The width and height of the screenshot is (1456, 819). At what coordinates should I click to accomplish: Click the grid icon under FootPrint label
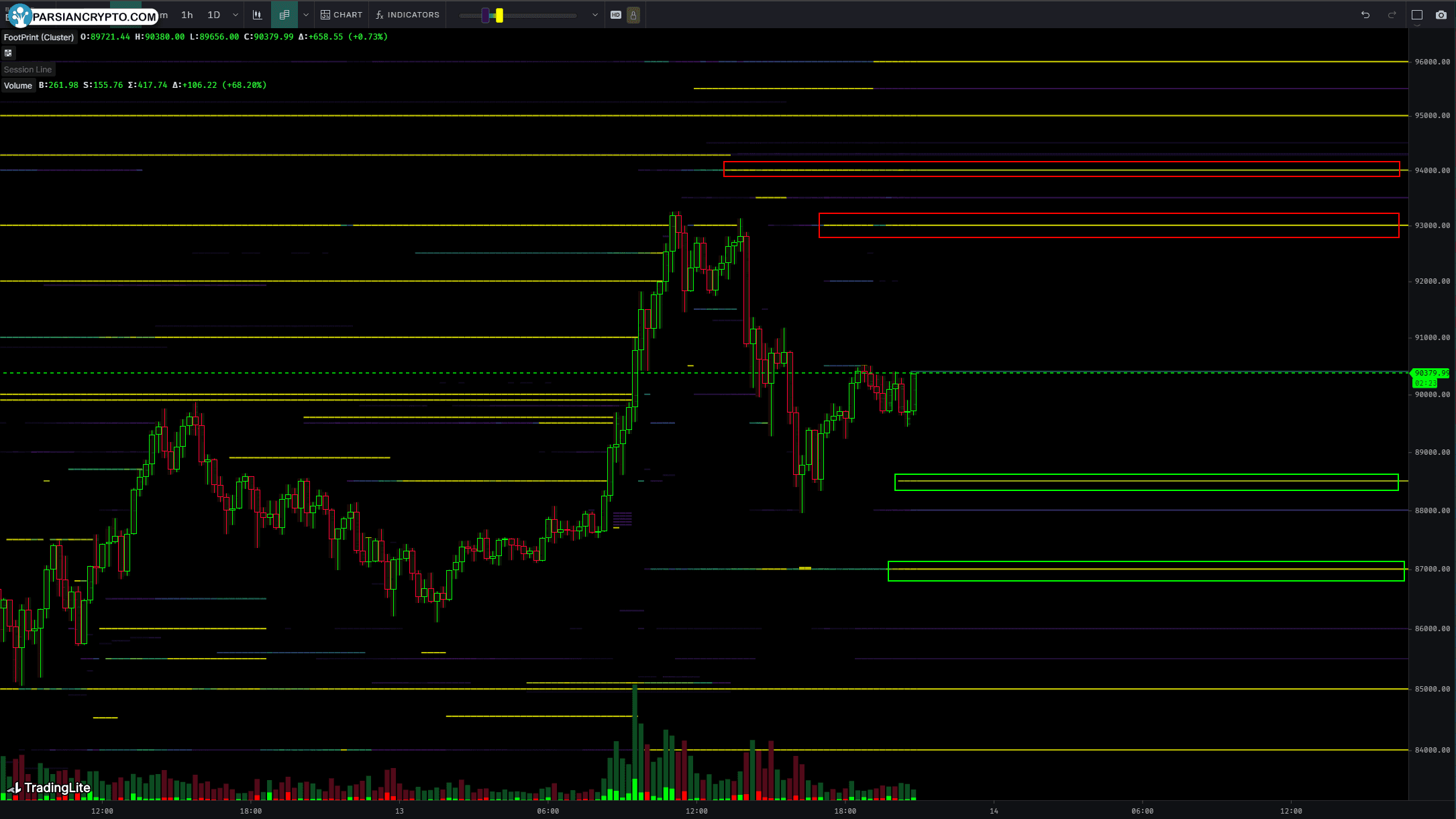coord(8,53)
